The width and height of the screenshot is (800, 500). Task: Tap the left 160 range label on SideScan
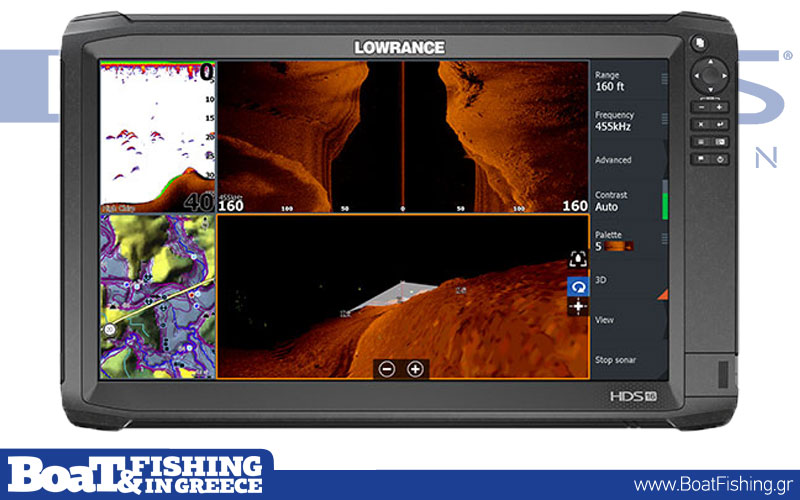pyautogui.click(x=231, y=206)
